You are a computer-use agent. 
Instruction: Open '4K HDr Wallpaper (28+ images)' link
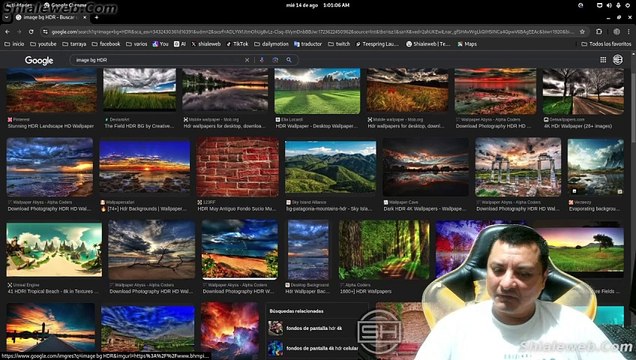pyautogui.click(x=578, y=126)
